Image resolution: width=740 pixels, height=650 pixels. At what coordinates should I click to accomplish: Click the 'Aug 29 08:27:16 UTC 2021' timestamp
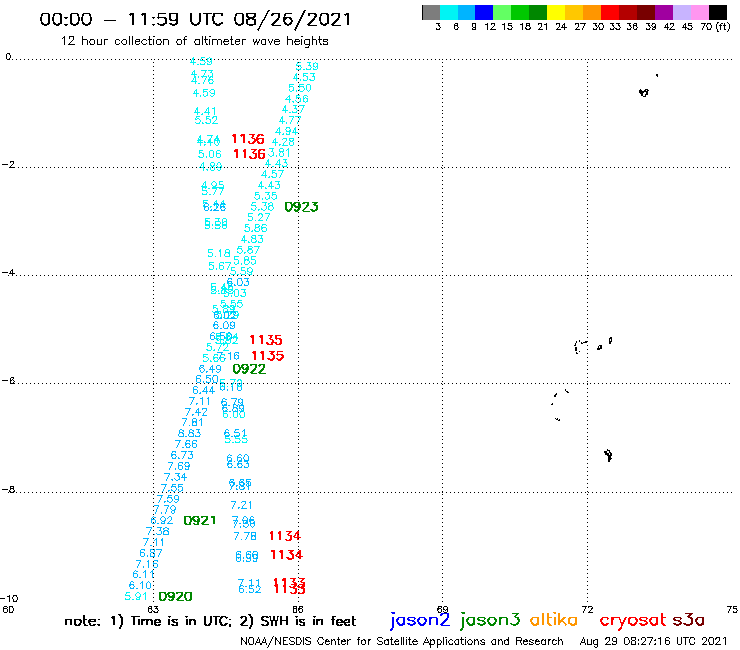(654, 641)
